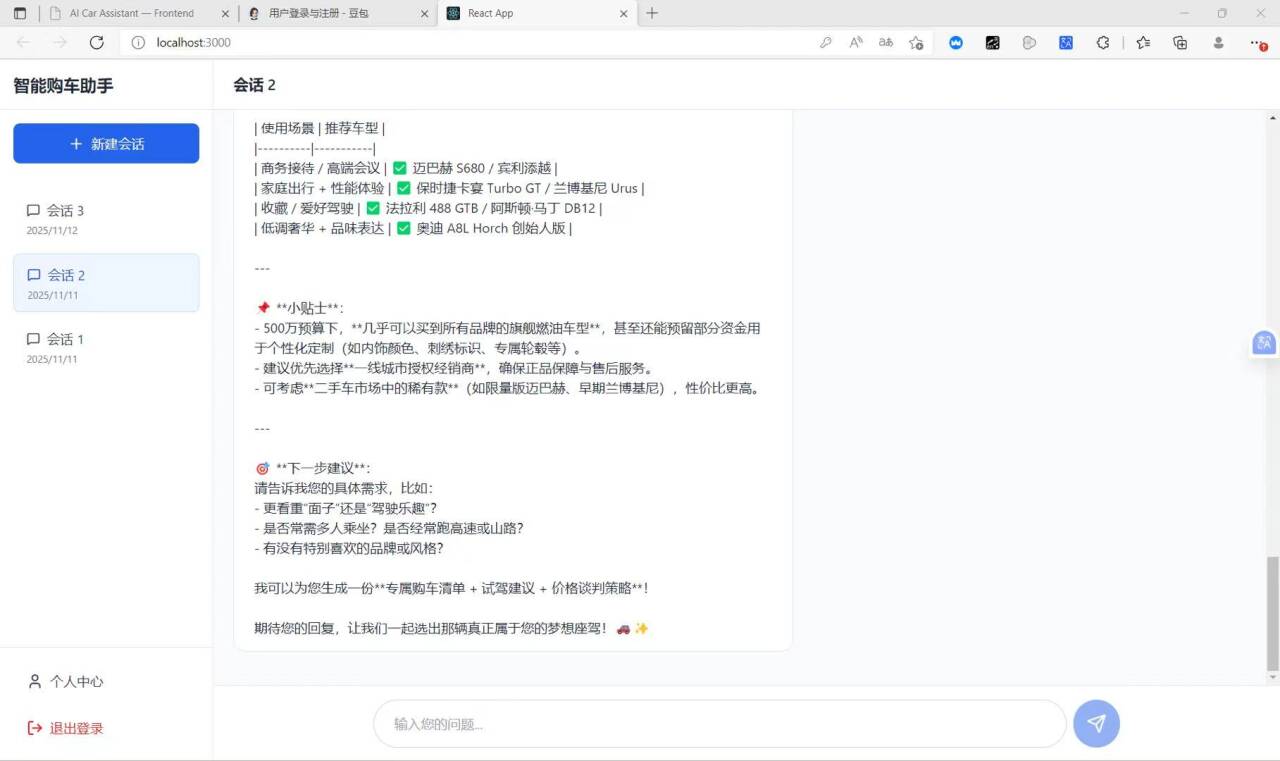Open the Collections icon
1280x761 pixels.
point(1180,42)
